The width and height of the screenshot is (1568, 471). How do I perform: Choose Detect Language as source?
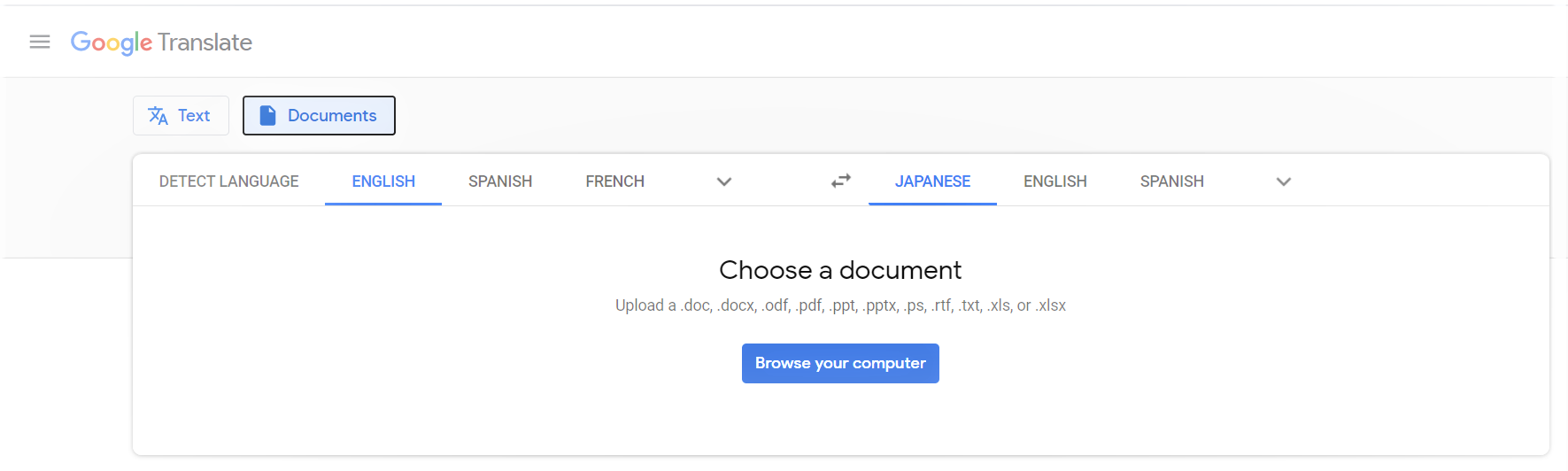[x=228, y=181]
